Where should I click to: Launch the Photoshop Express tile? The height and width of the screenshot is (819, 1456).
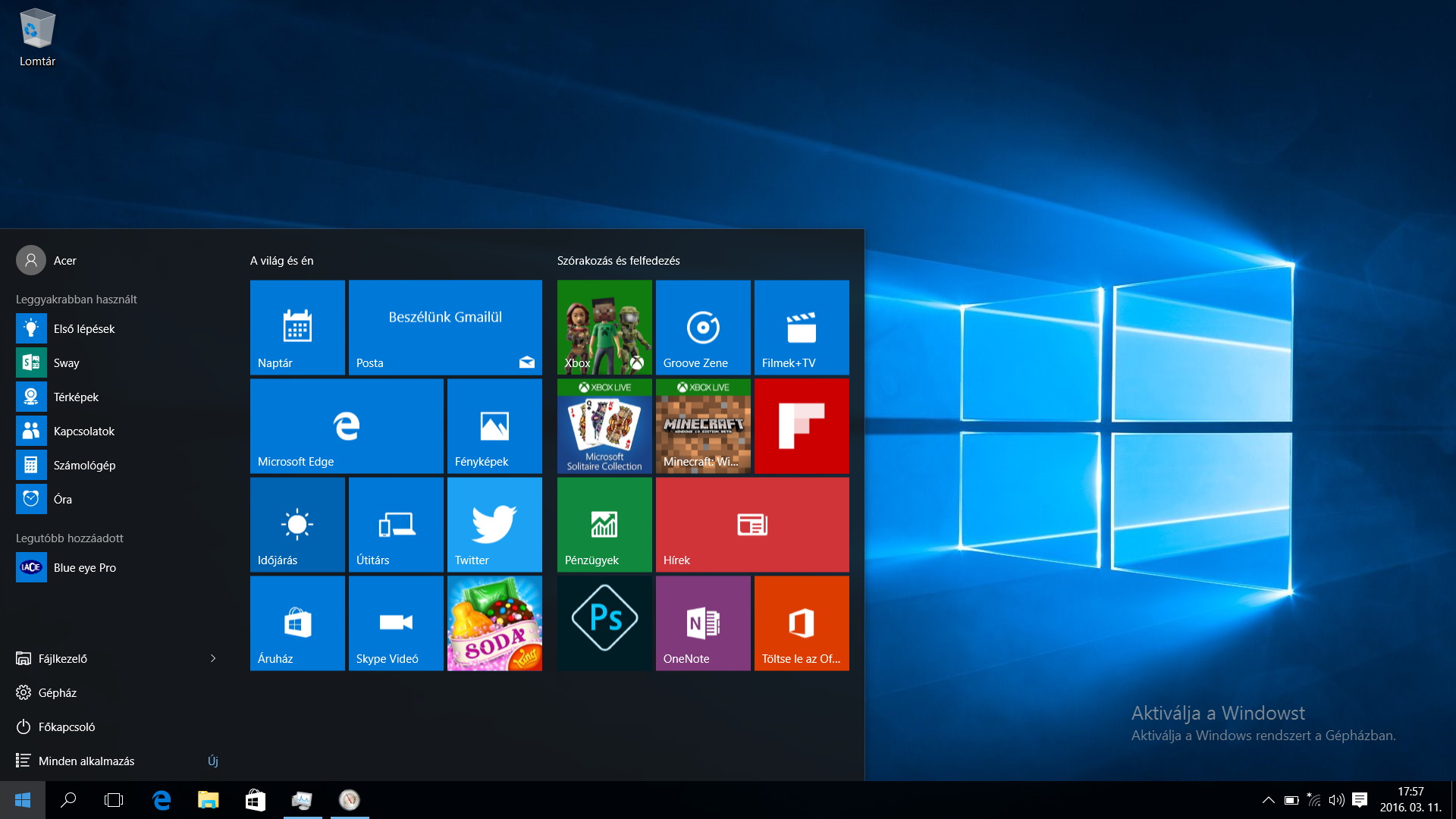pyautogui.click(x=604, y=623)
